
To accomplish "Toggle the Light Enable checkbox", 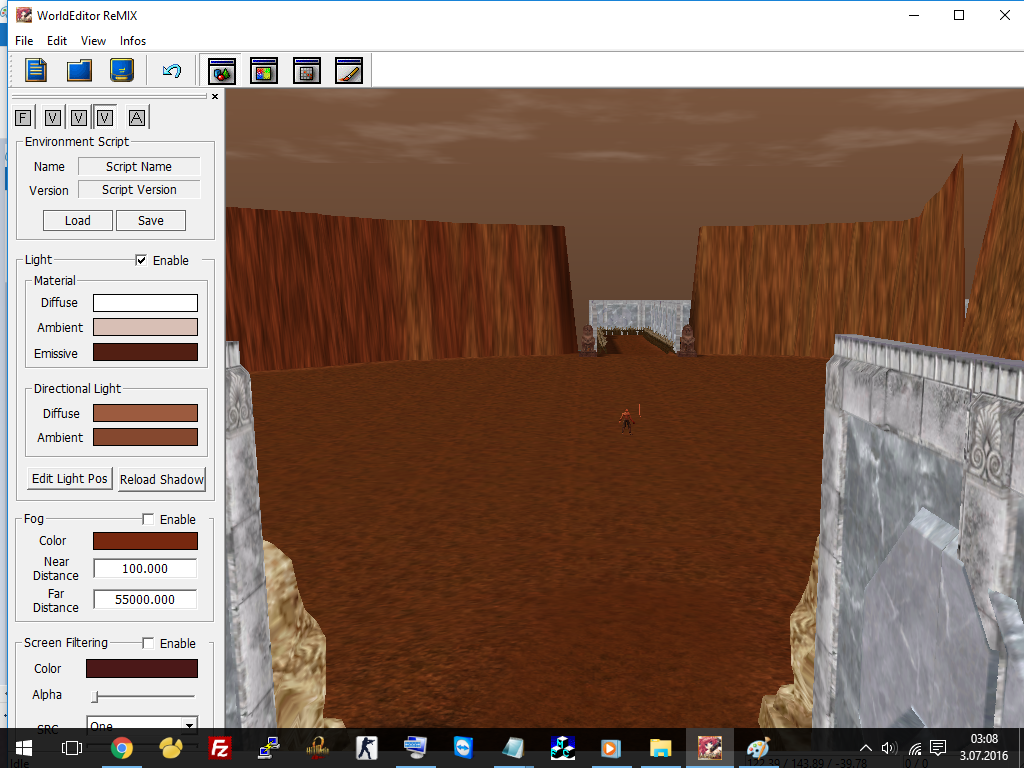I will pos(141,260).
